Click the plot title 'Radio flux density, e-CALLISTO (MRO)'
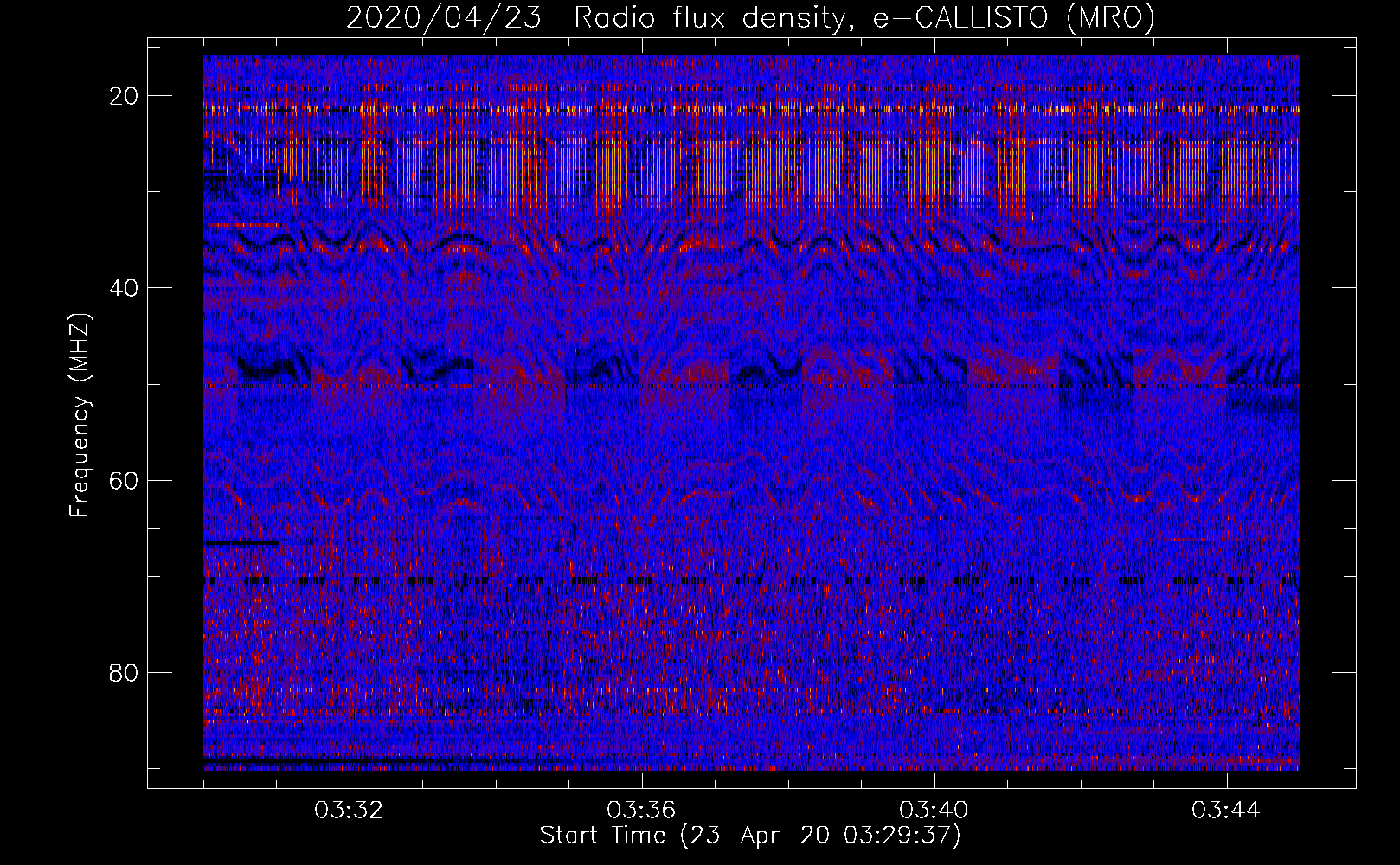 [864, 18]
